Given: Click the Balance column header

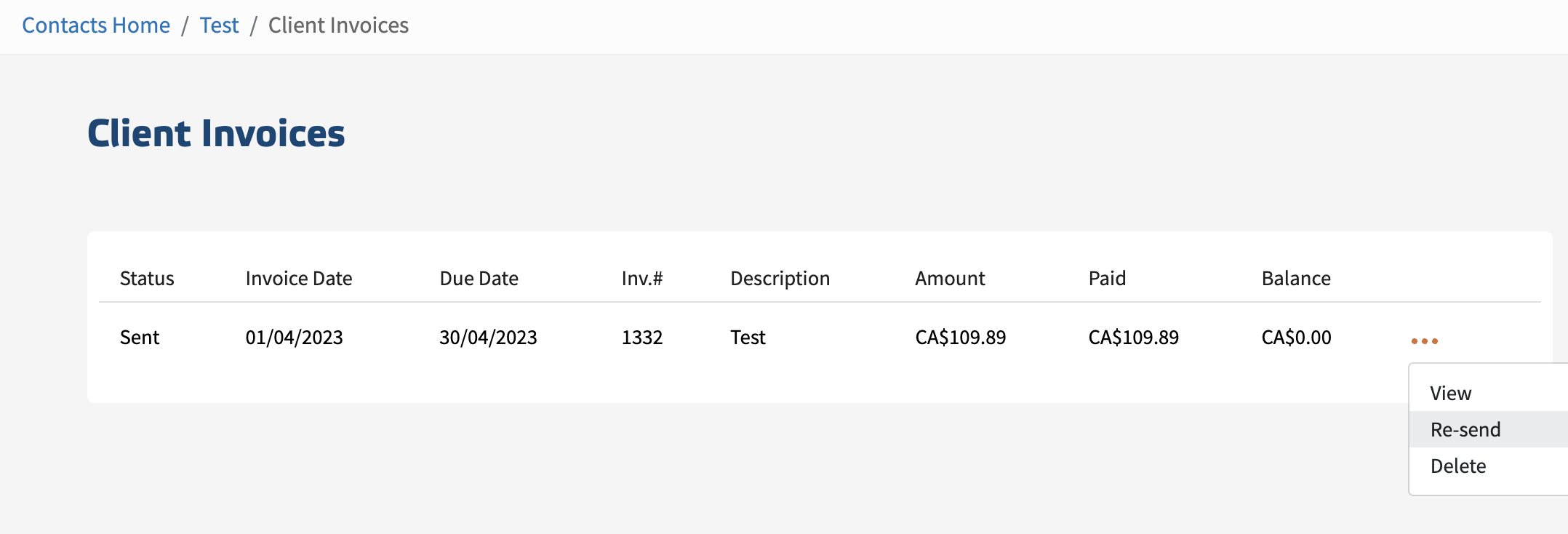Looking at the screenshot, I should [1295, 279].
